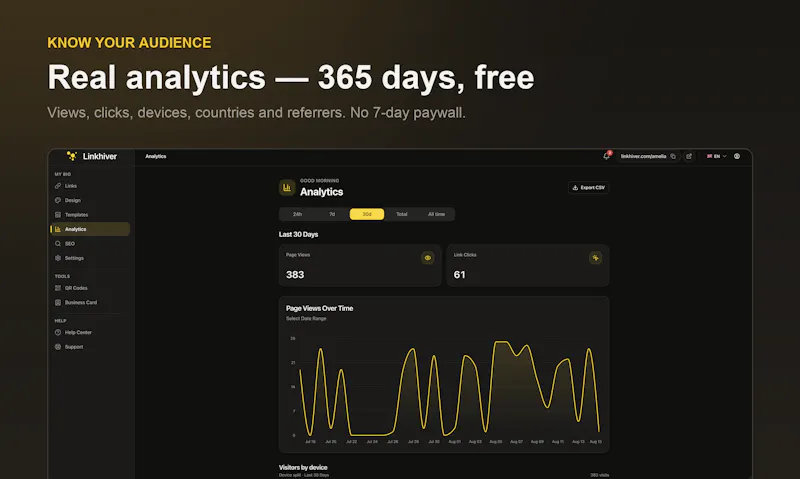Open profile in new tab icon
Image resolution: width=800 pixels, height=479 pixels.
click(689, 157)
